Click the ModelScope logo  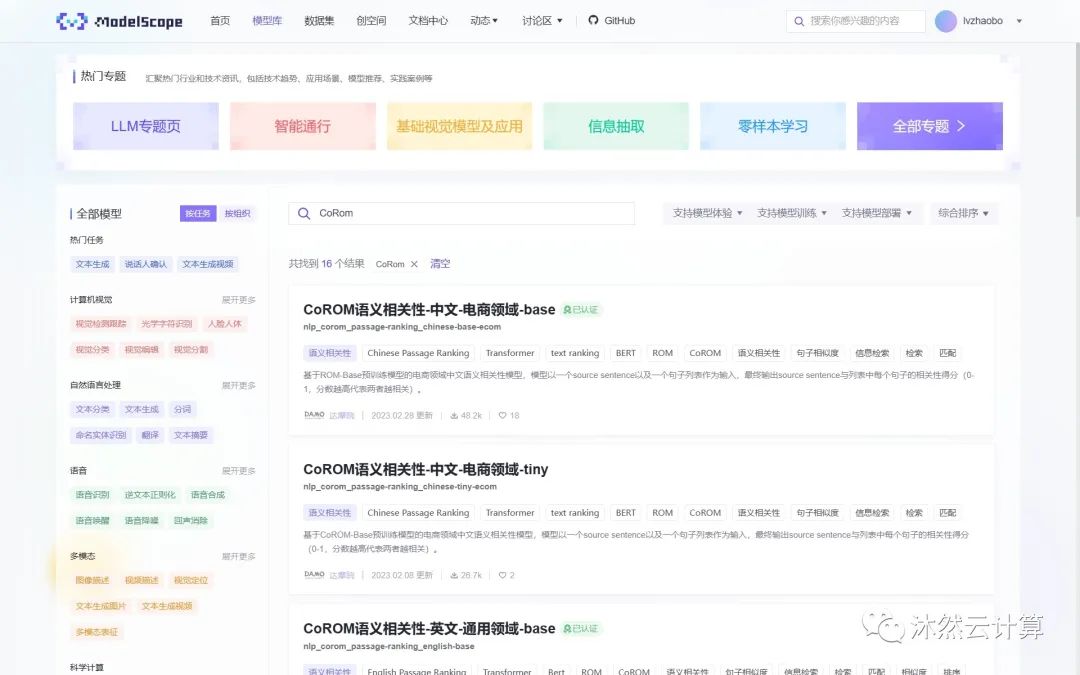click(x=119, y=21)
